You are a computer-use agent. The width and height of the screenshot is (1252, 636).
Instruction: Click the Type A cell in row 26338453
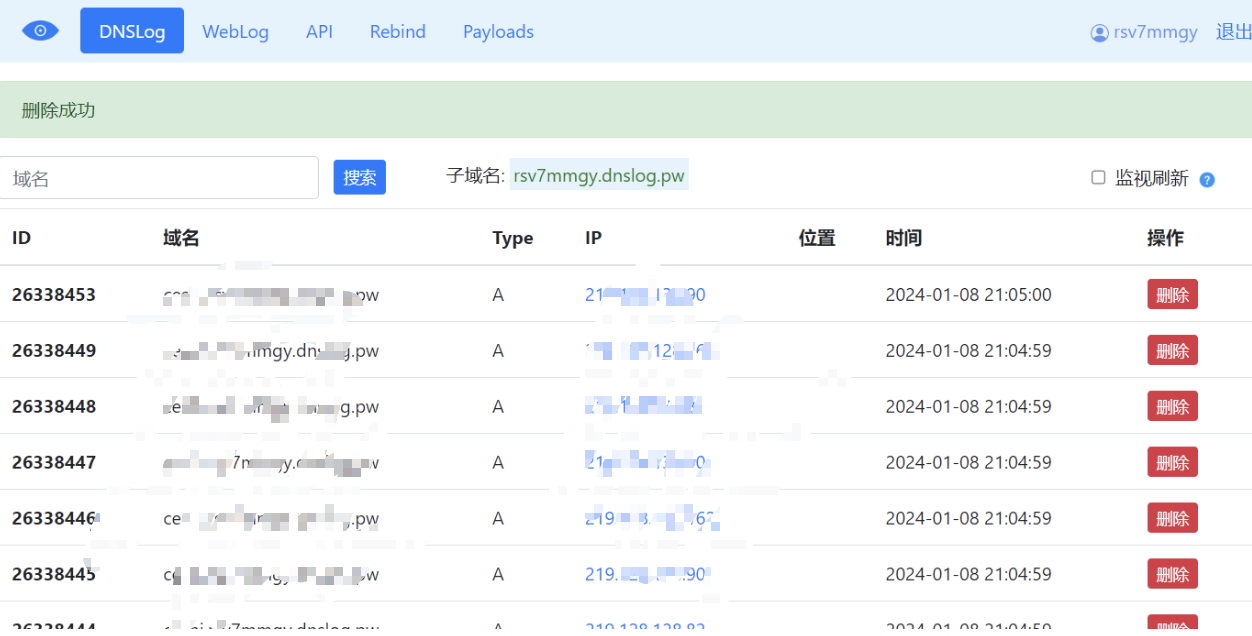click(498, 295)
